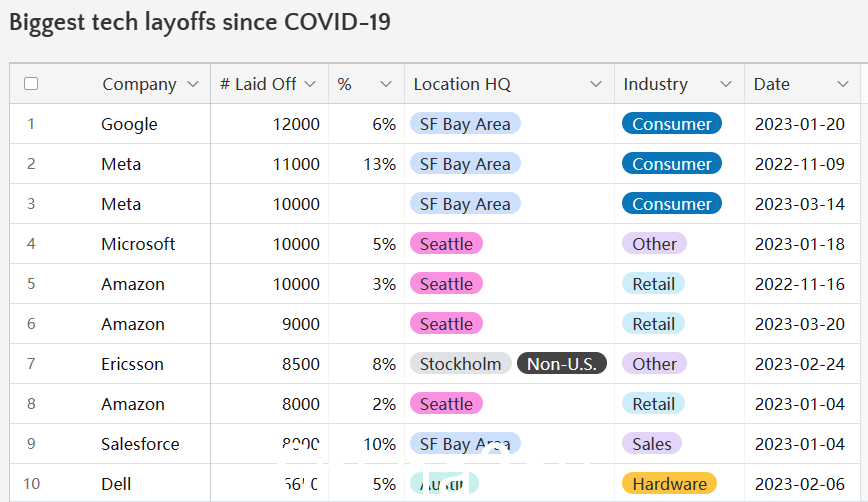
Task: Click Google's Consumer industry tag
Action: point(672,124)
